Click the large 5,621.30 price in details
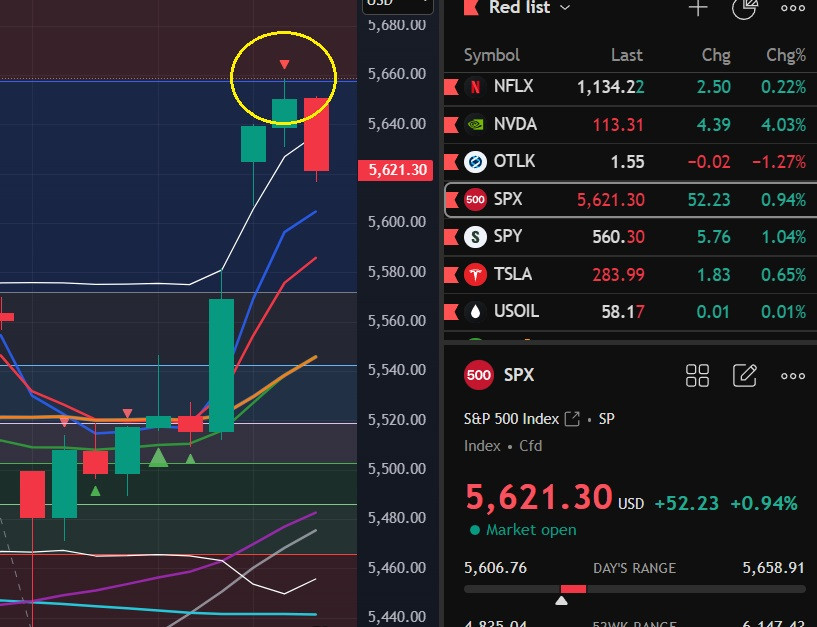 (x=539, y=497)
